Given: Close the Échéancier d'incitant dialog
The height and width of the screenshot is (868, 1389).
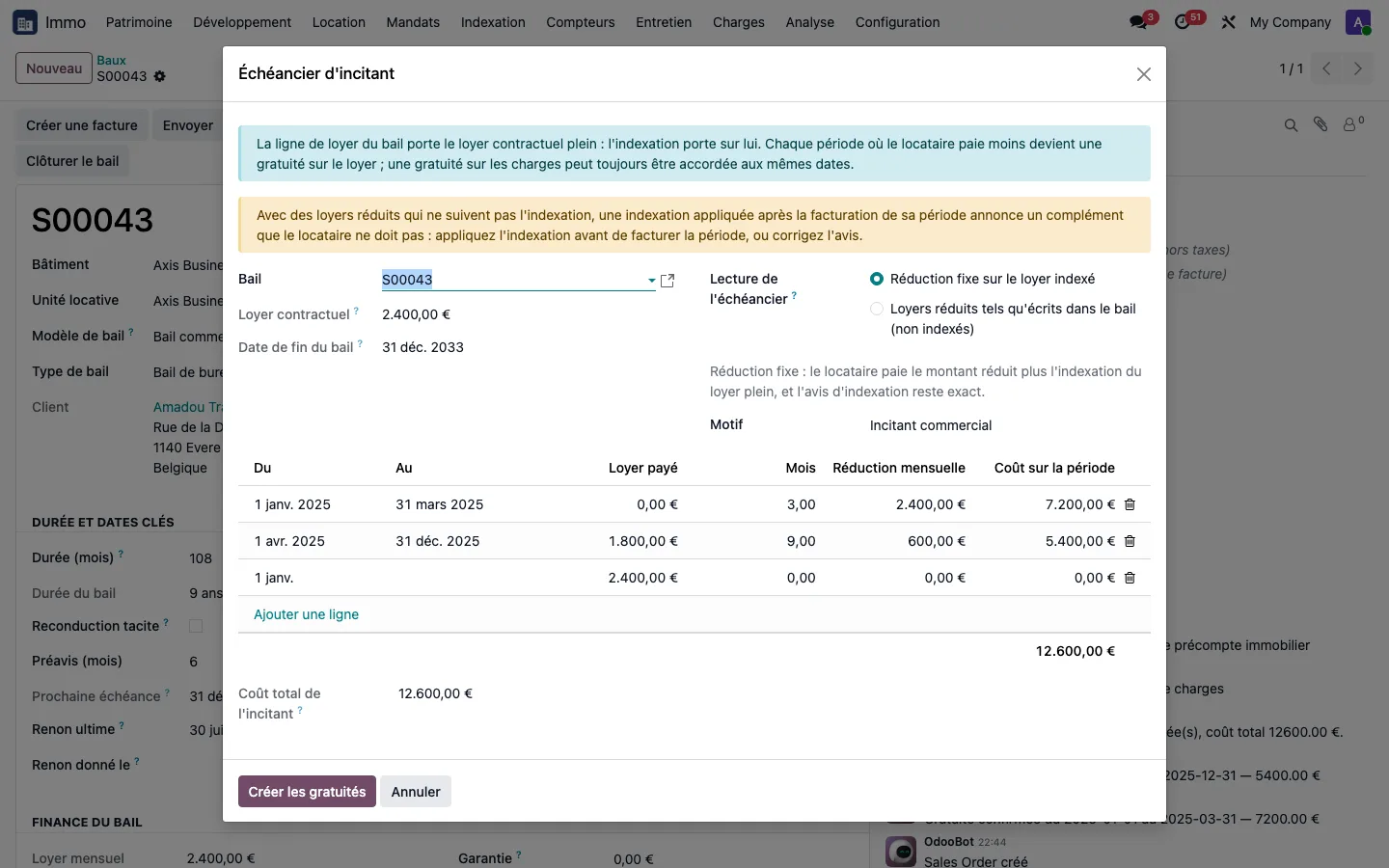Looking at the screenshot, I should click(x=1144, y=74).
